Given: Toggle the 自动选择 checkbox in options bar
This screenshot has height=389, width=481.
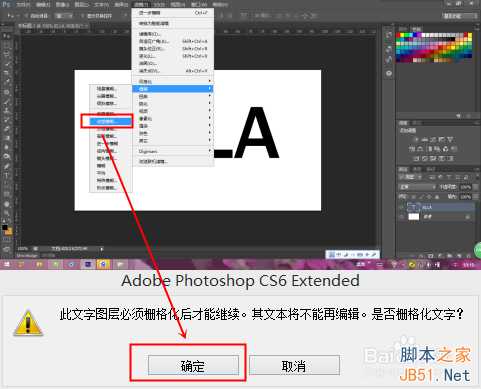Looking at the screenshot, I should (26, 16).
